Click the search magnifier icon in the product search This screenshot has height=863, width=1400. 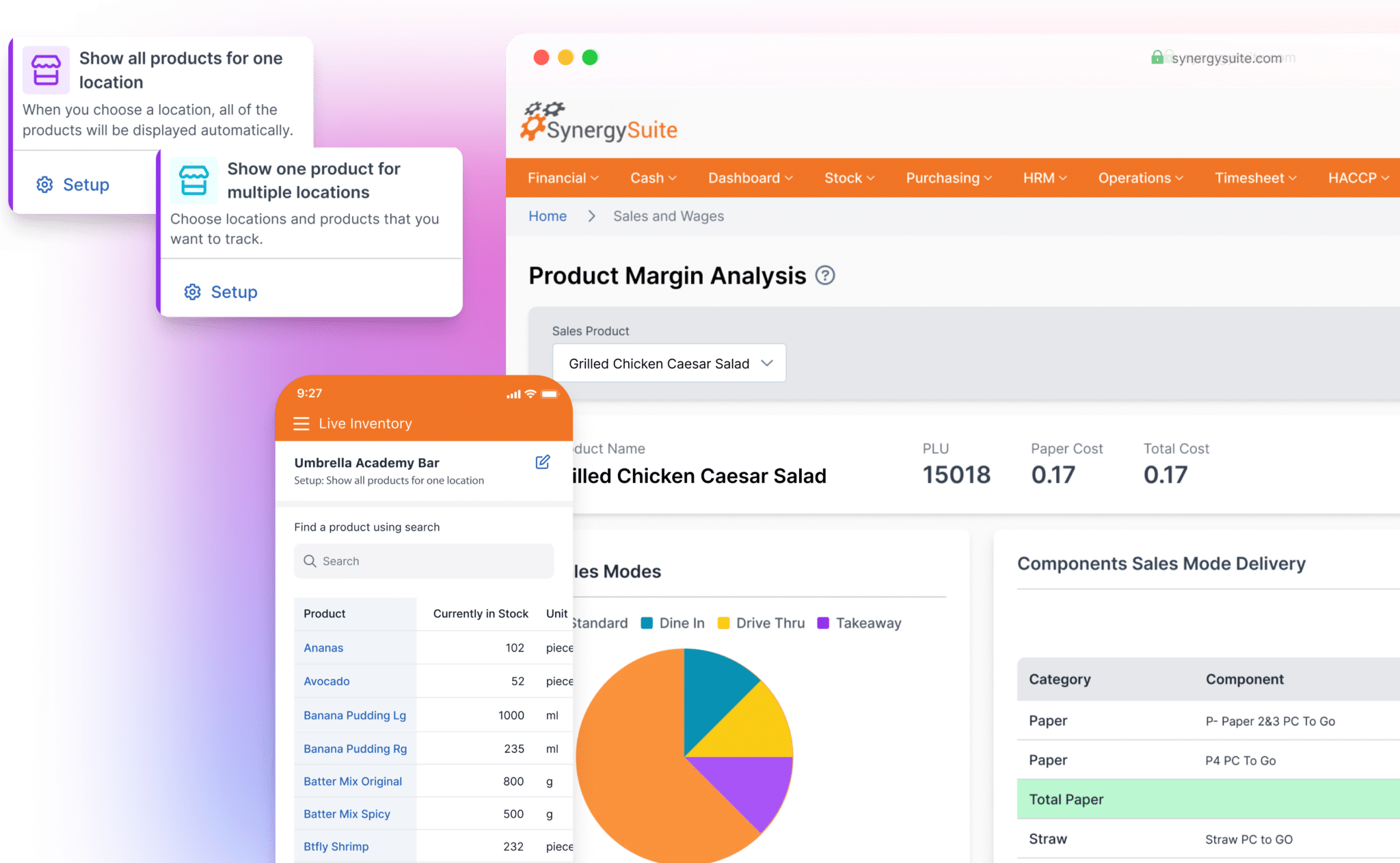[311, 561]
